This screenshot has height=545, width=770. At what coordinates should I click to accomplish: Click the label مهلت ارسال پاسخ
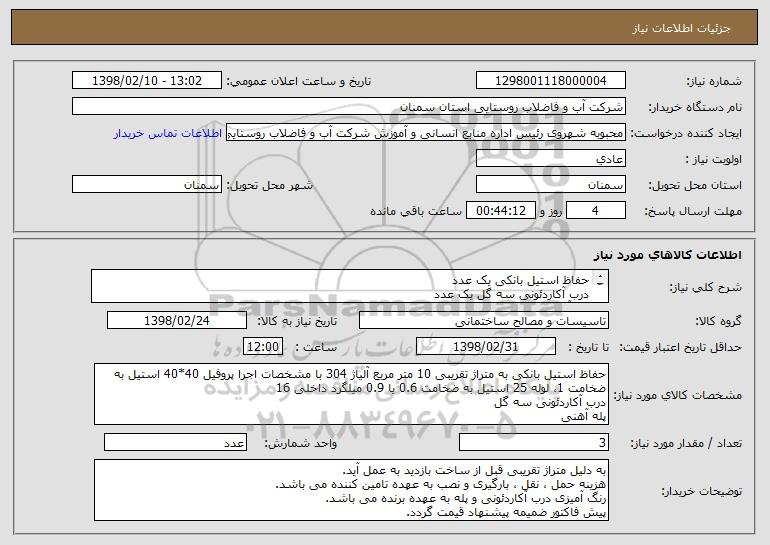pos(693,211)
